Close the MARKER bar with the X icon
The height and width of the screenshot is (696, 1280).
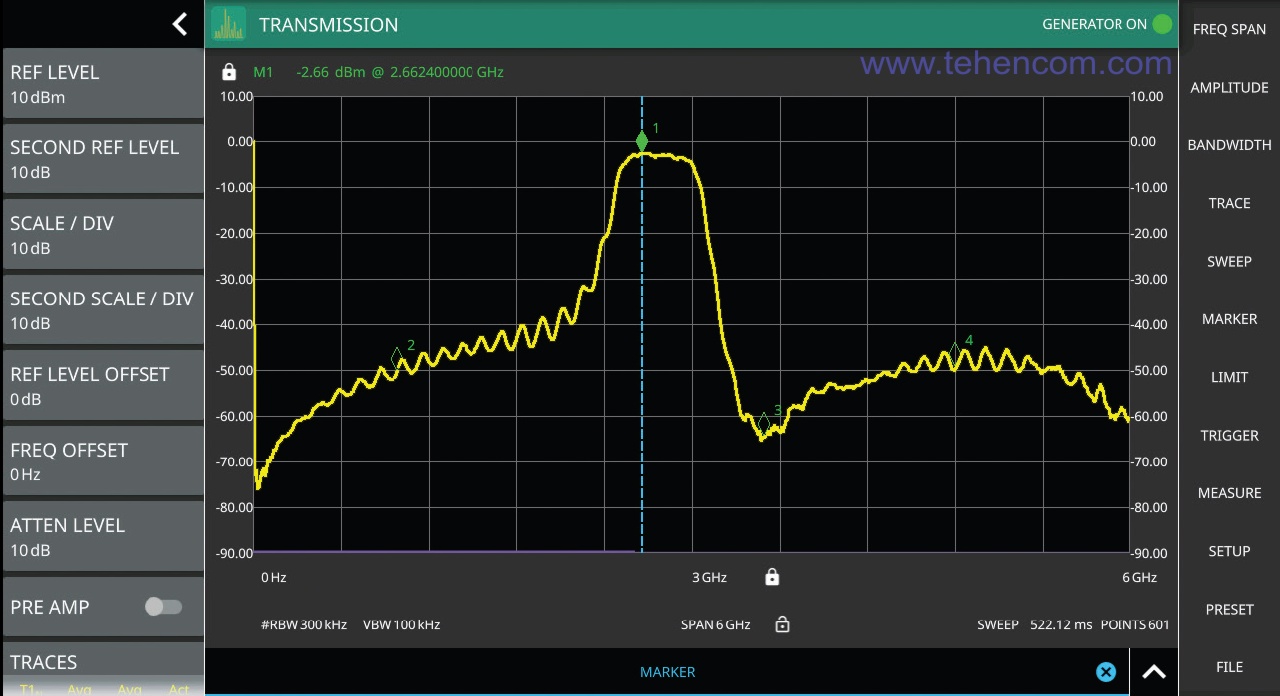1105,672
